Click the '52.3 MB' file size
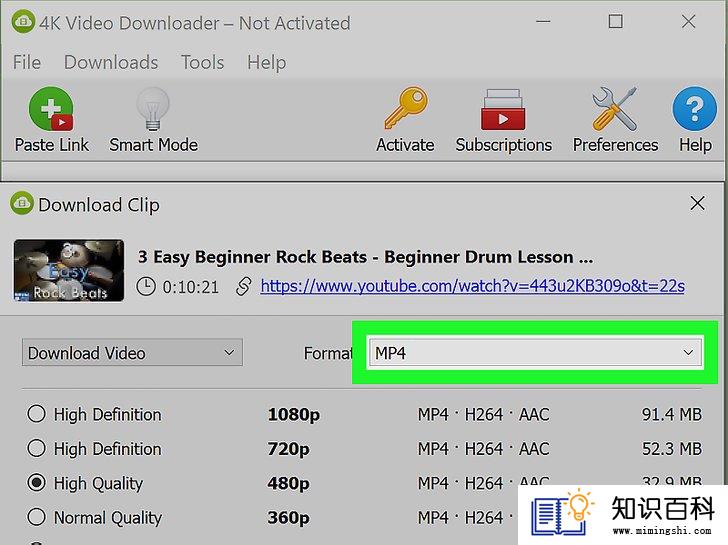Image resolution: width=728 pixels, height=545 pixels. click(x=672, y=449)
